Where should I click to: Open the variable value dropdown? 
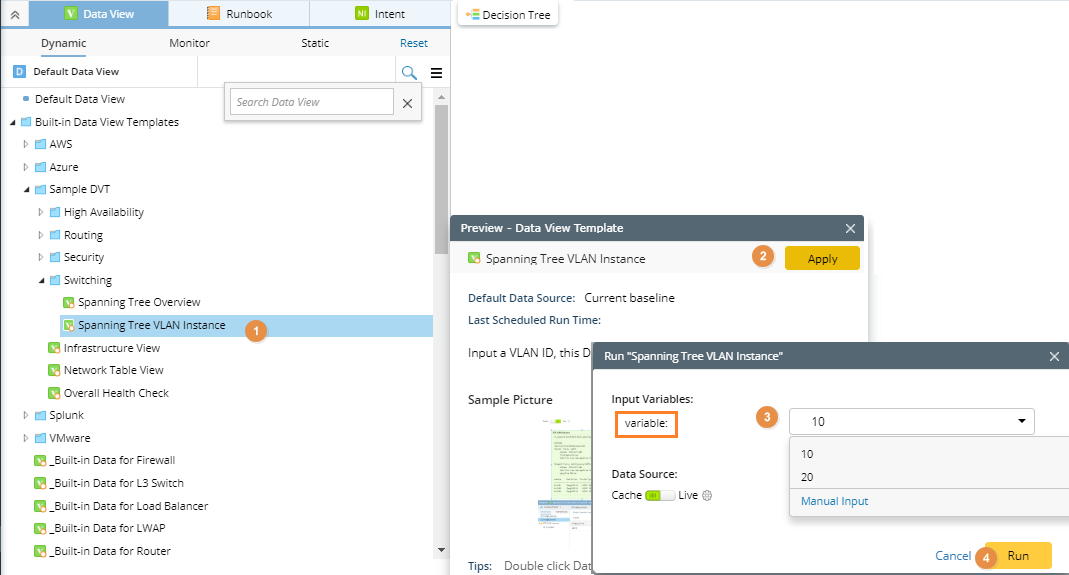pos(1021,421)
